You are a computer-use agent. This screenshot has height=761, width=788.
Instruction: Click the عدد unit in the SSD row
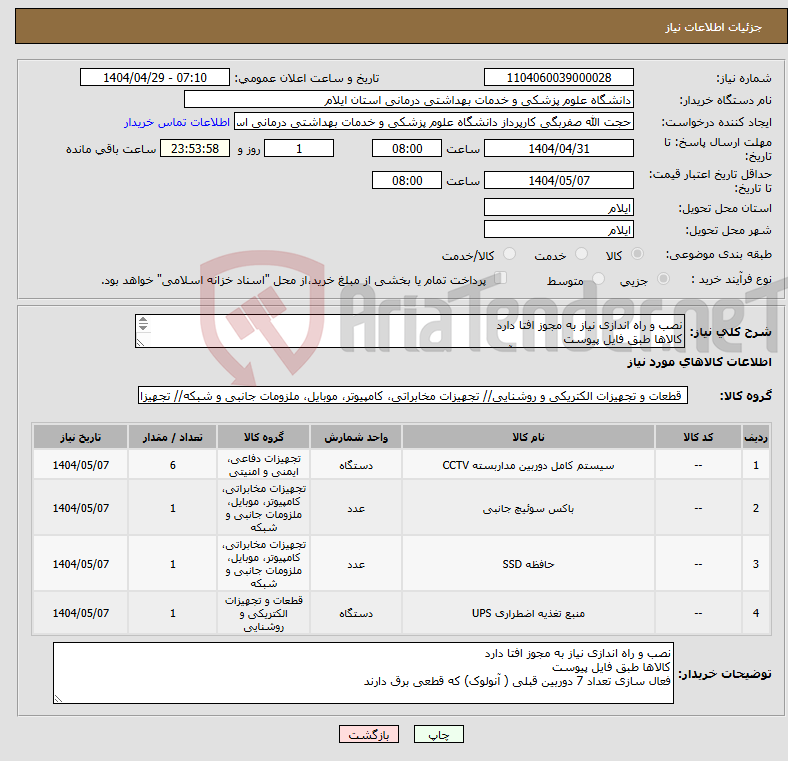click(x=356, y=563)
